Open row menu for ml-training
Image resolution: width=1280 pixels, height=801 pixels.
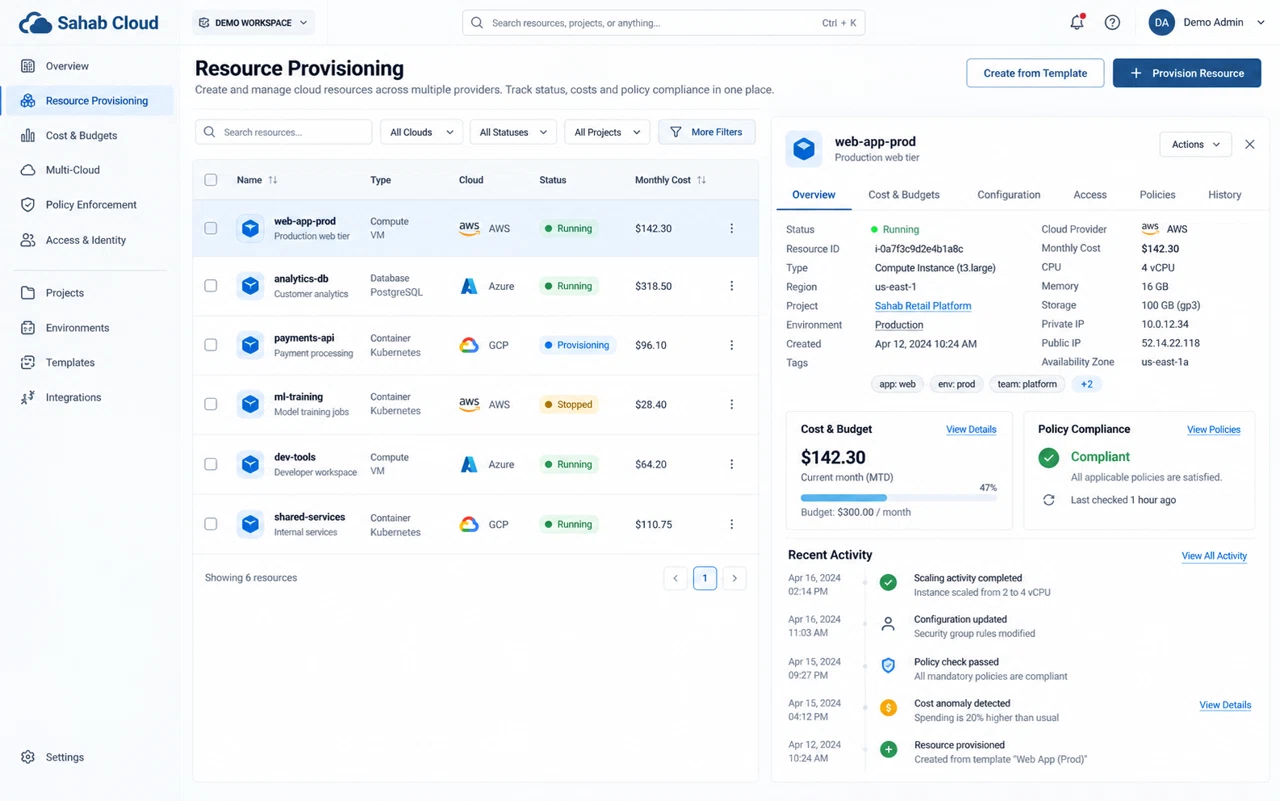[x=731, y=404]
